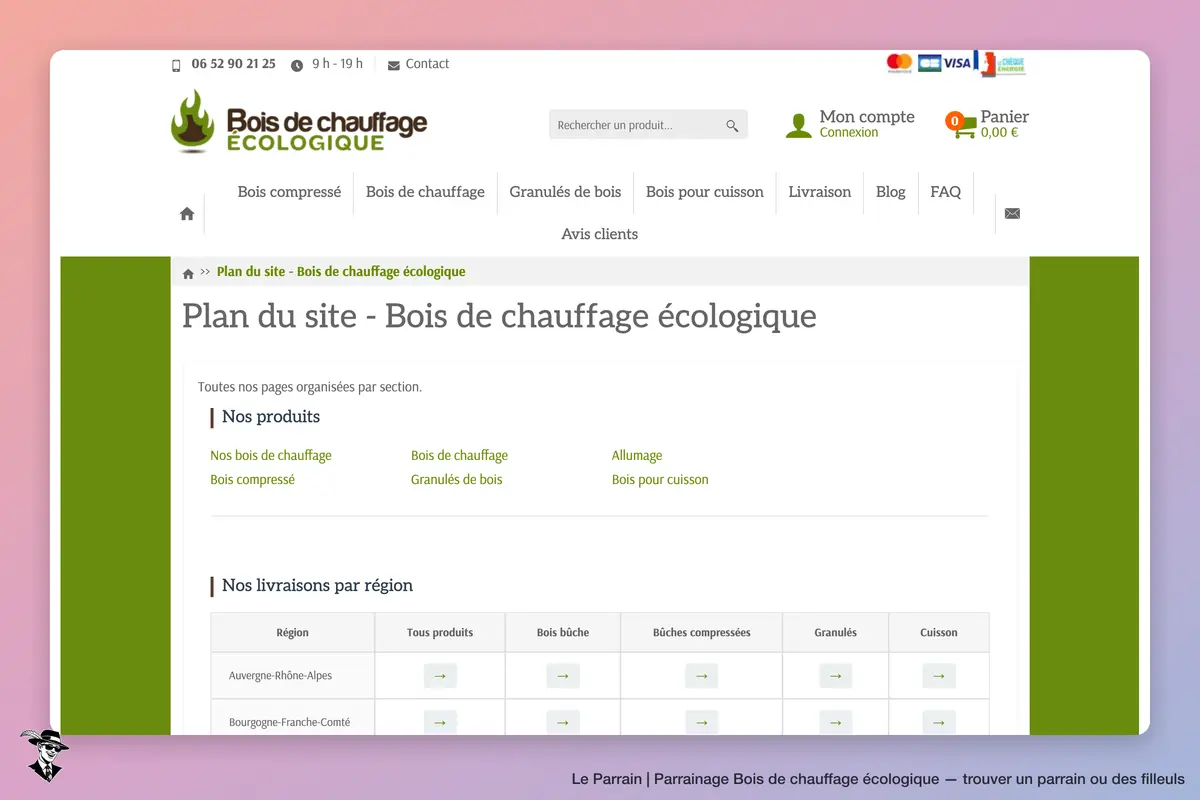Click the phone icon beside 06 52 90 21 25
1200x800 pixels.
(177, 65)
